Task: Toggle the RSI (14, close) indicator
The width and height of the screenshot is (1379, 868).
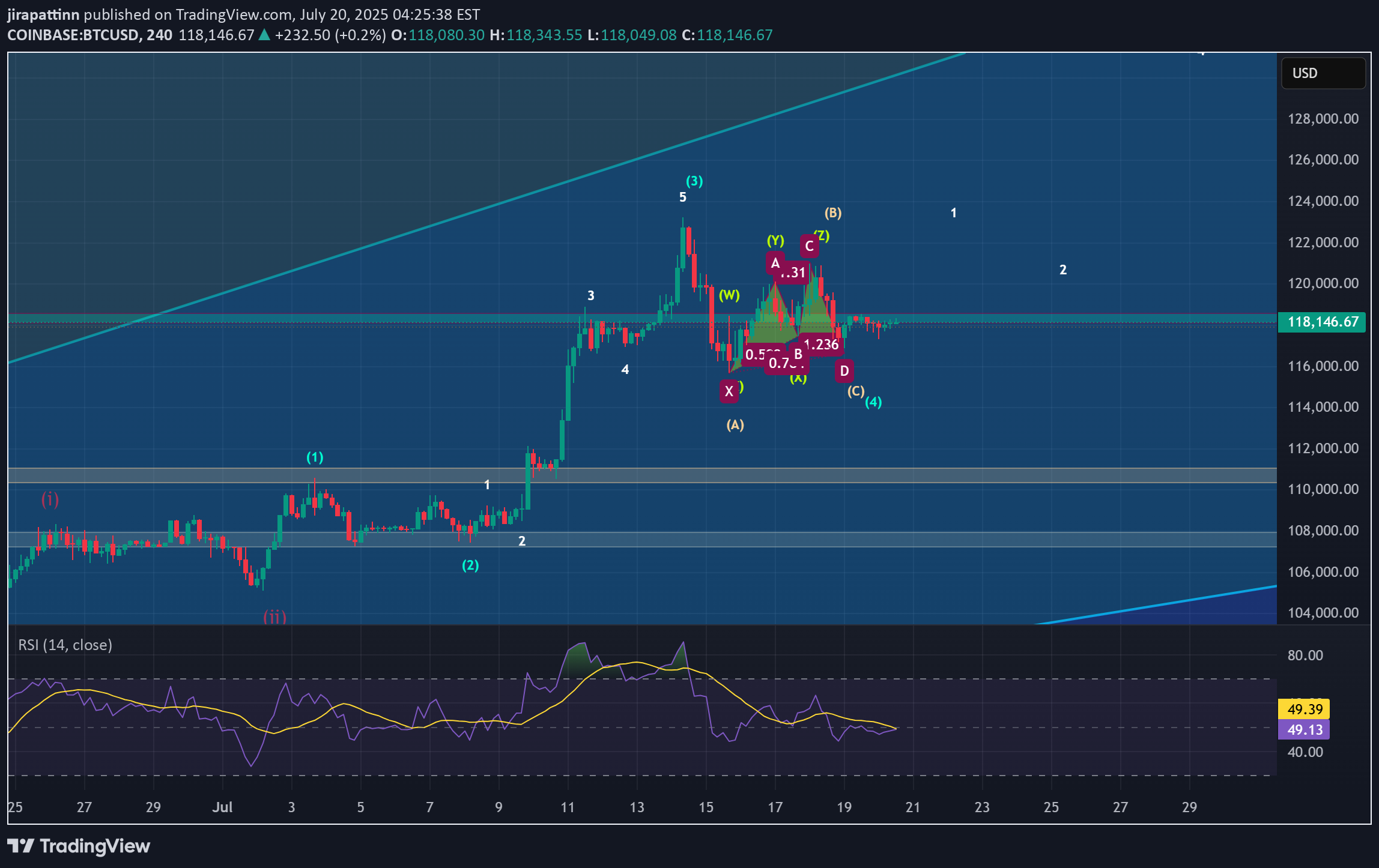Action: (64, 644)
